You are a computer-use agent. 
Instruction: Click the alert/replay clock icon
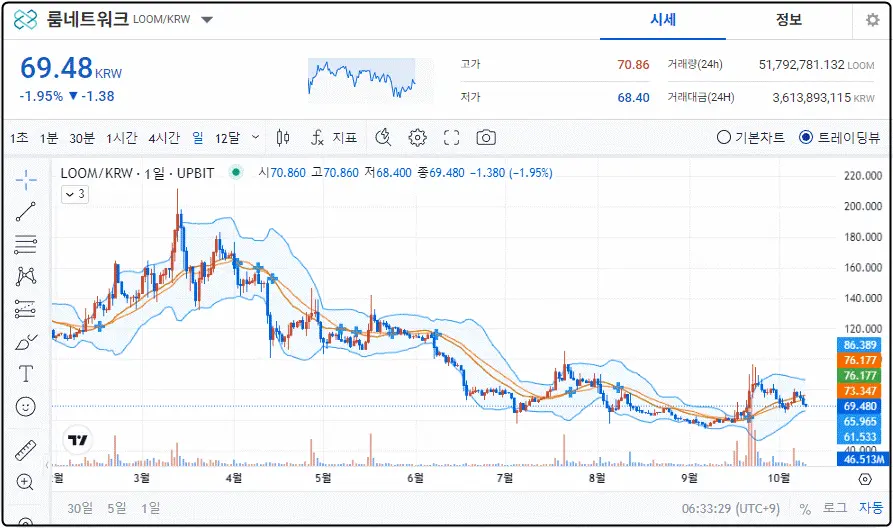click(x=383, y=137)
